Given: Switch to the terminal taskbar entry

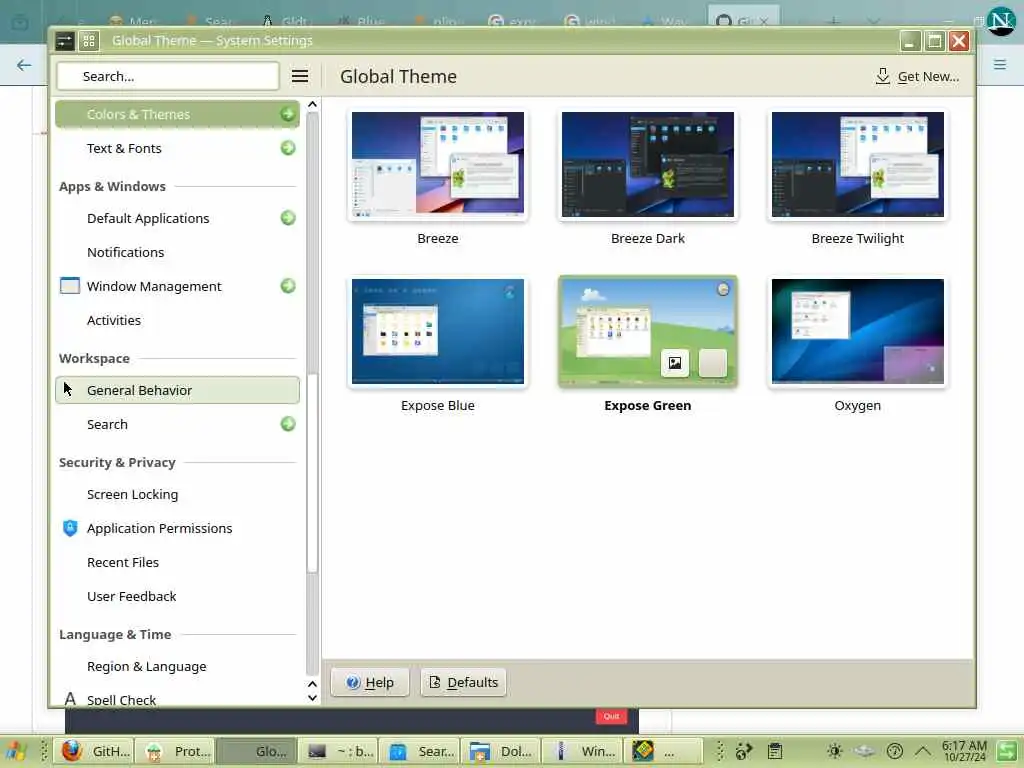Looking at the screenshot, I should point(338,751).
